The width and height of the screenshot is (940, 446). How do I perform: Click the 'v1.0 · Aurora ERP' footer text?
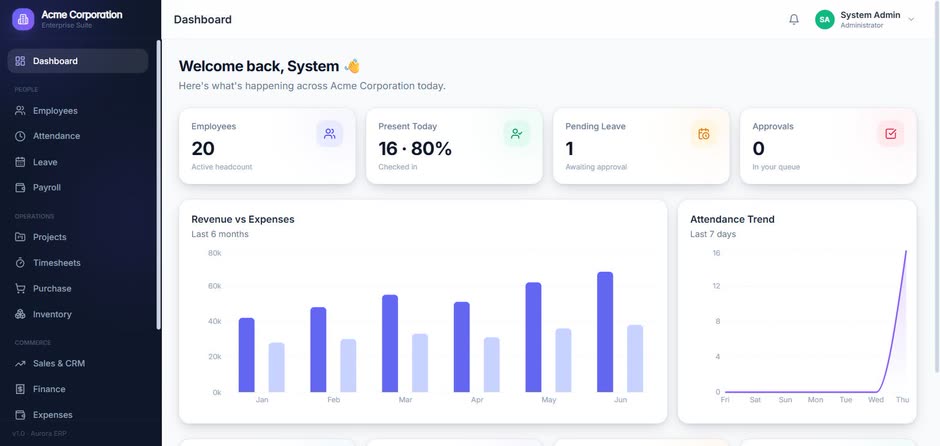(x=40, y=433)
